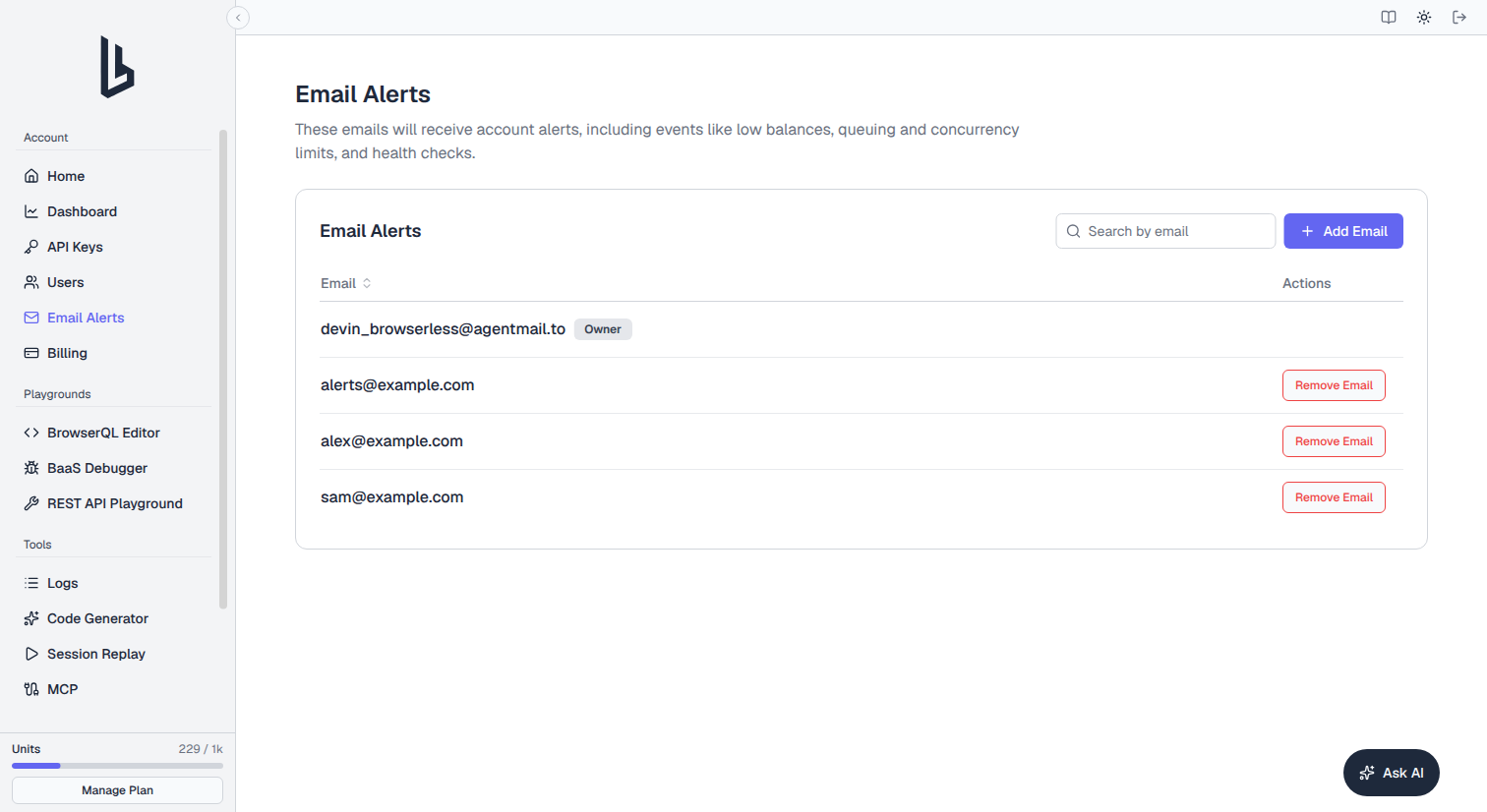
Task: Remove Email for sam@example.com
Action: click(x=1334, y=497)
